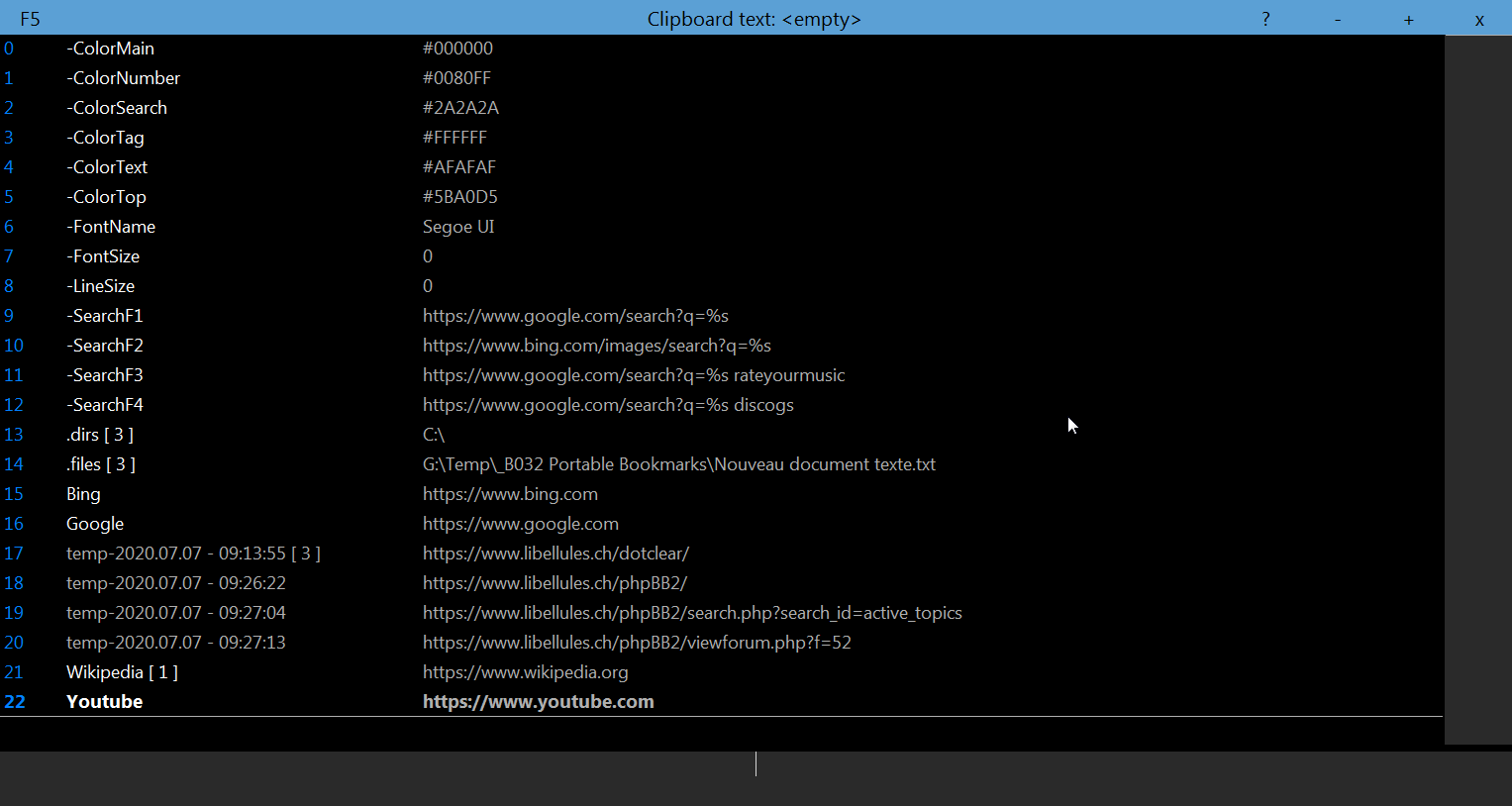
Task: Click the #2A2A2A color value
Action: [x=460, y=108]
